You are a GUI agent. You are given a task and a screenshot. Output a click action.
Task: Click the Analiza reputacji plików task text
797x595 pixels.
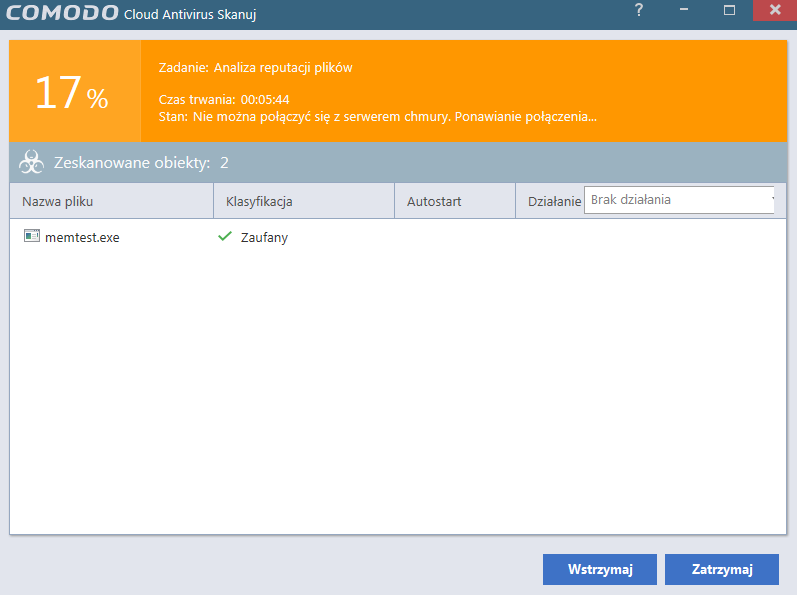[283, 68]
